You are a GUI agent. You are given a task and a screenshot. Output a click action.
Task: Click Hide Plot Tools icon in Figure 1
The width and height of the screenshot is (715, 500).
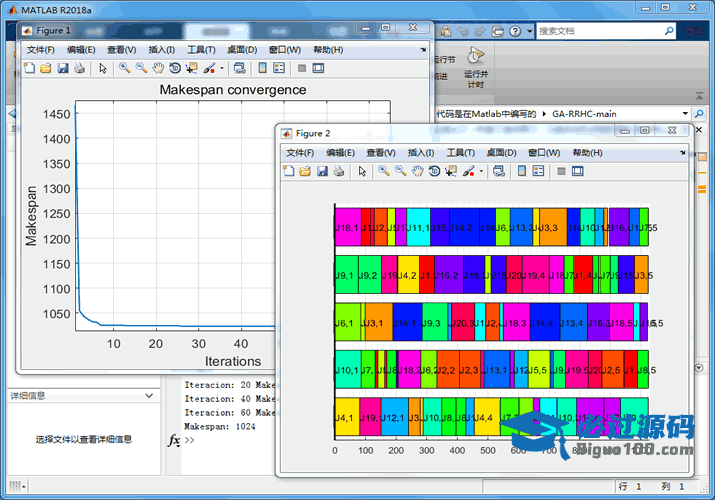pos(302,68)
